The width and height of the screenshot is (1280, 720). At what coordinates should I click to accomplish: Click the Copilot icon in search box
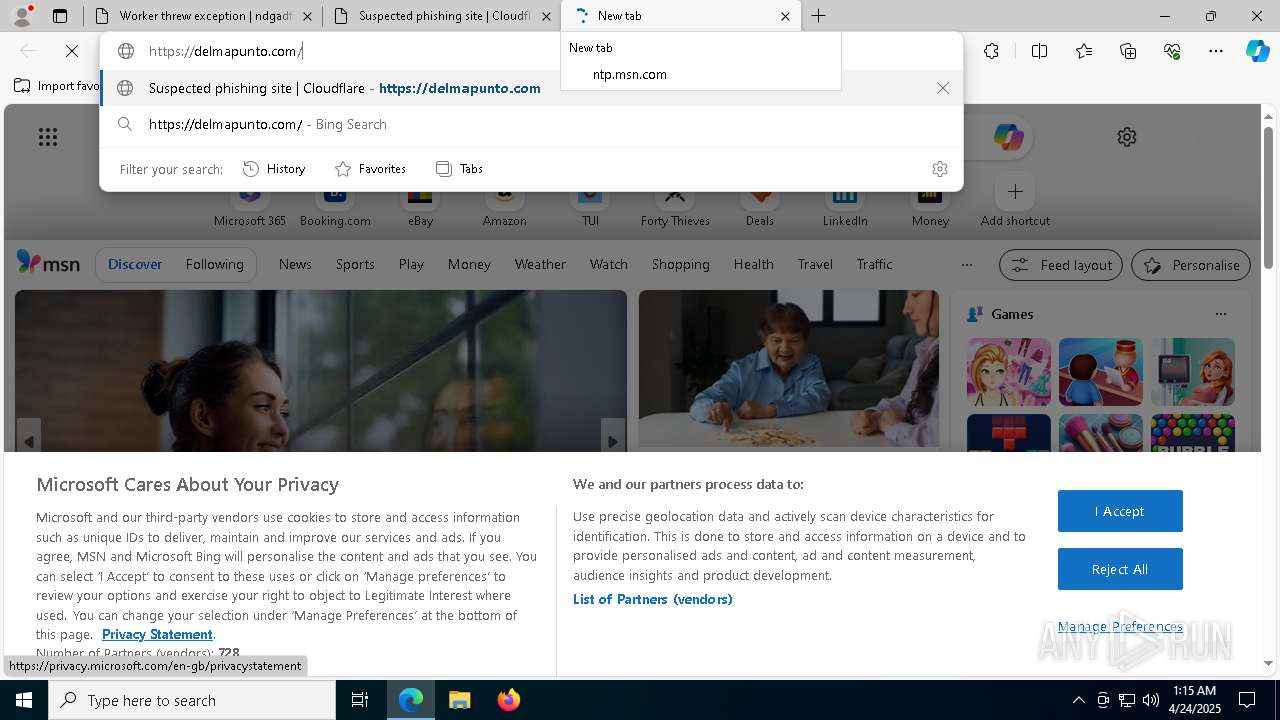click(1008, 137)
